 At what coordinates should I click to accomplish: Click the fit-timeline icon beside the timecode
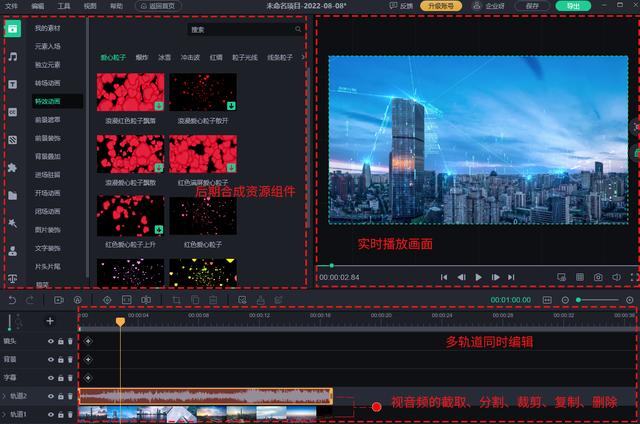pyautogui.click(x=547, y=300)
